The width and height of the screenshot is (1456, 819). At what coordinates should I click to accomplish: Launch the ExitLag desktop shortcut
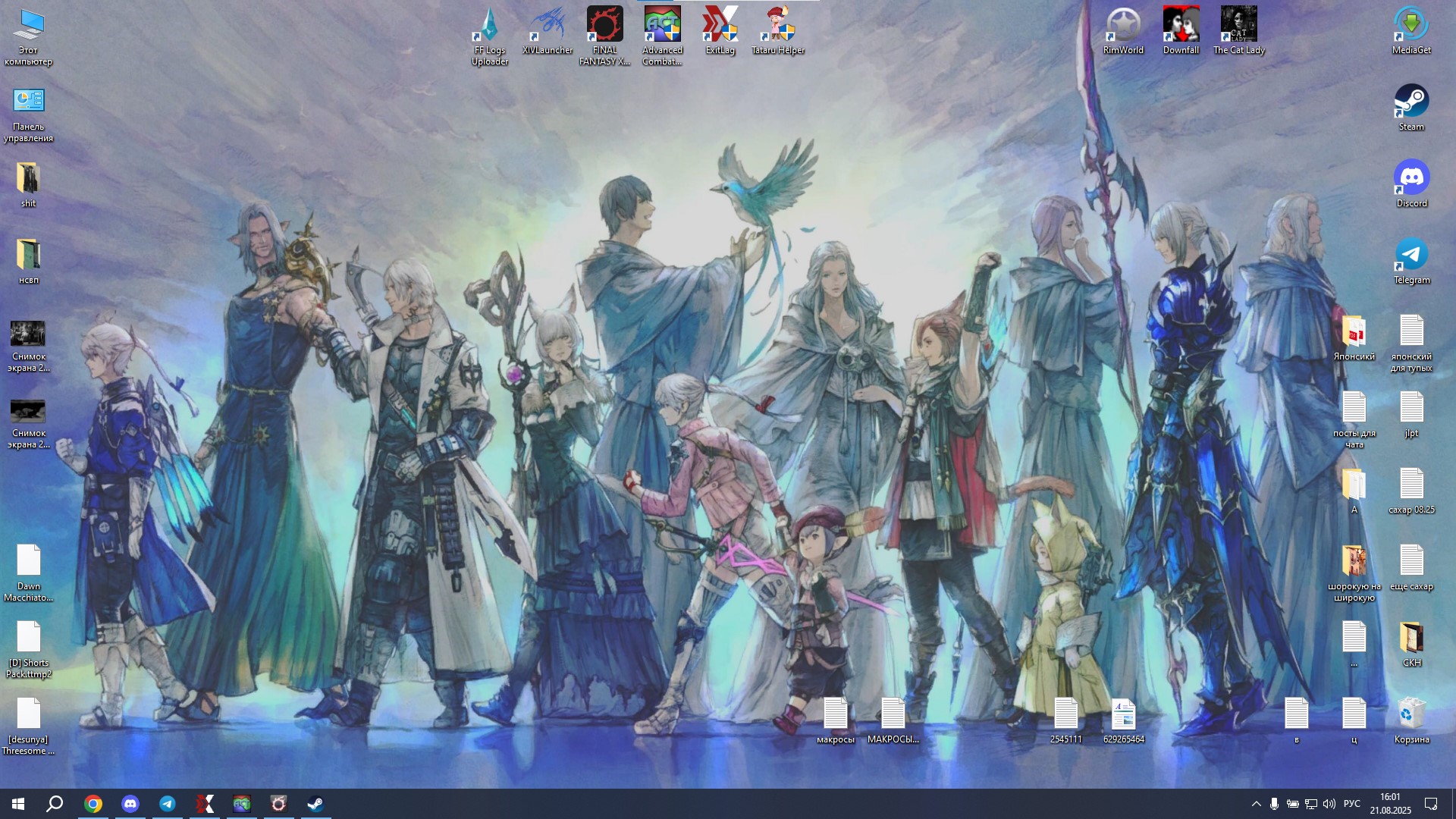[720, 30]
